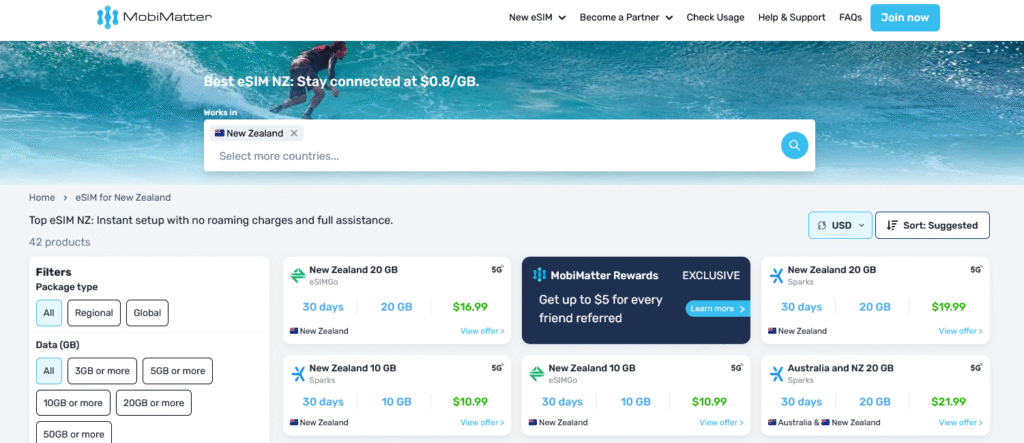This screenshot has width=1024, height=443.
Task: Open the Sort: Suggested dropdown
Action: coord(932,226)
